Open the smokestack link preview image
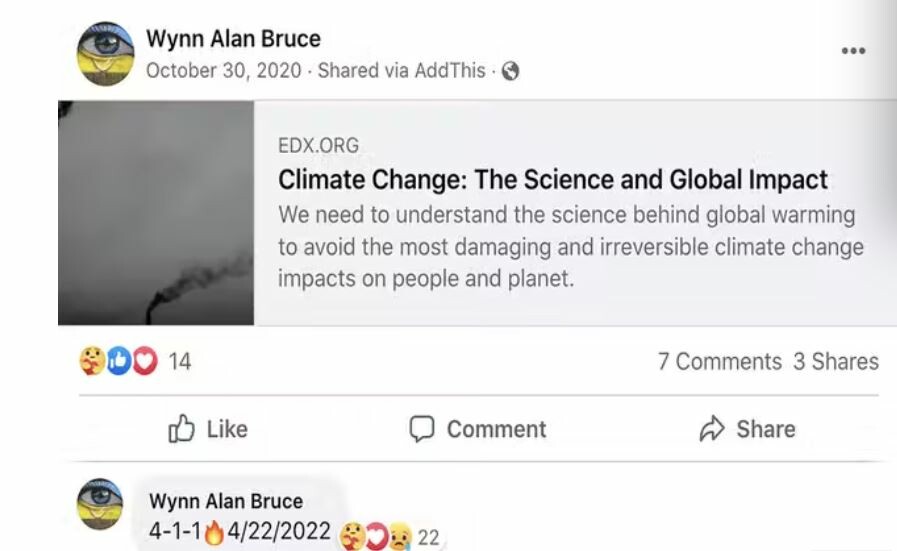This screenshot has height=551, width=897. [x=156, y=213]
